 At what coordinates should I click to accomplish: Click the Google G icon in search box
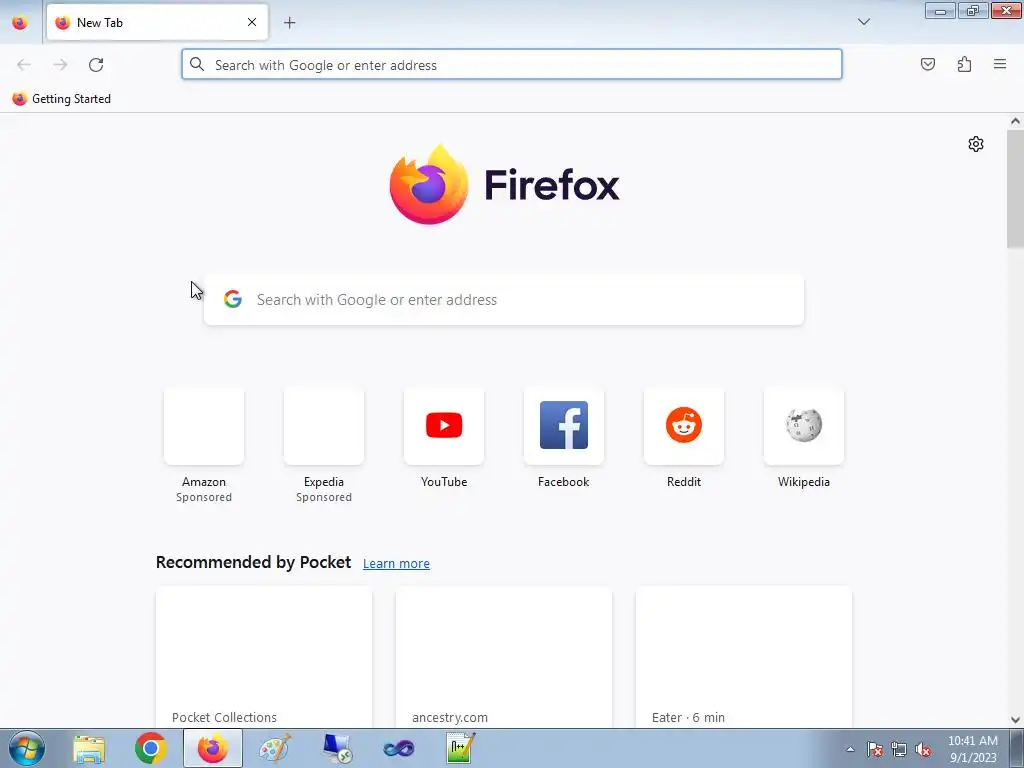233,299
